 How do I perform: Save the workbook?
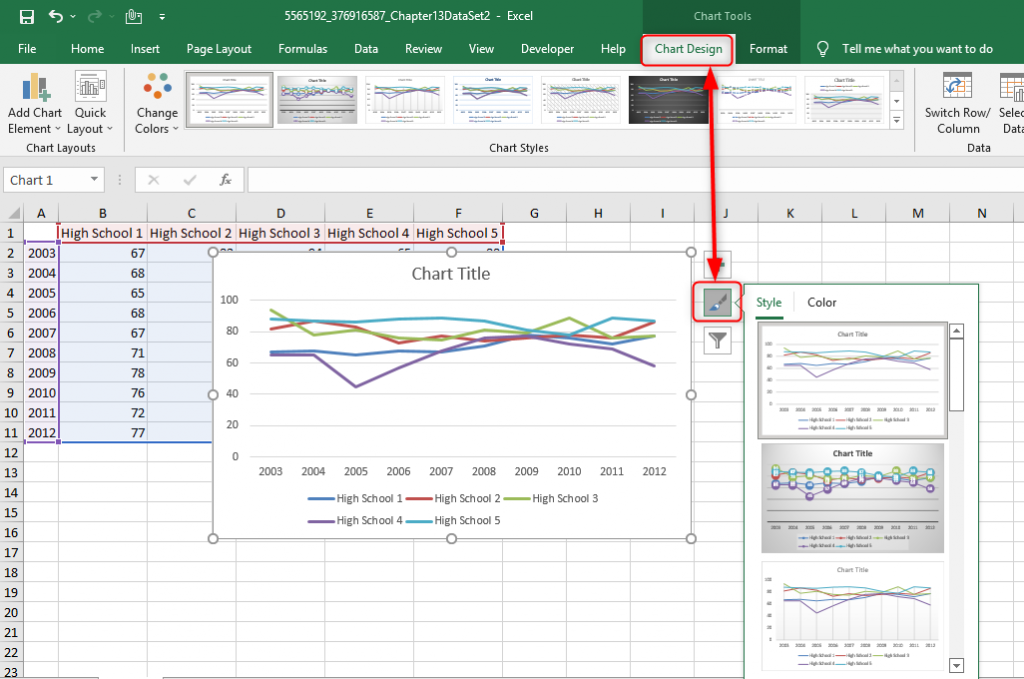pyautogui.click(x=26, y=15)
